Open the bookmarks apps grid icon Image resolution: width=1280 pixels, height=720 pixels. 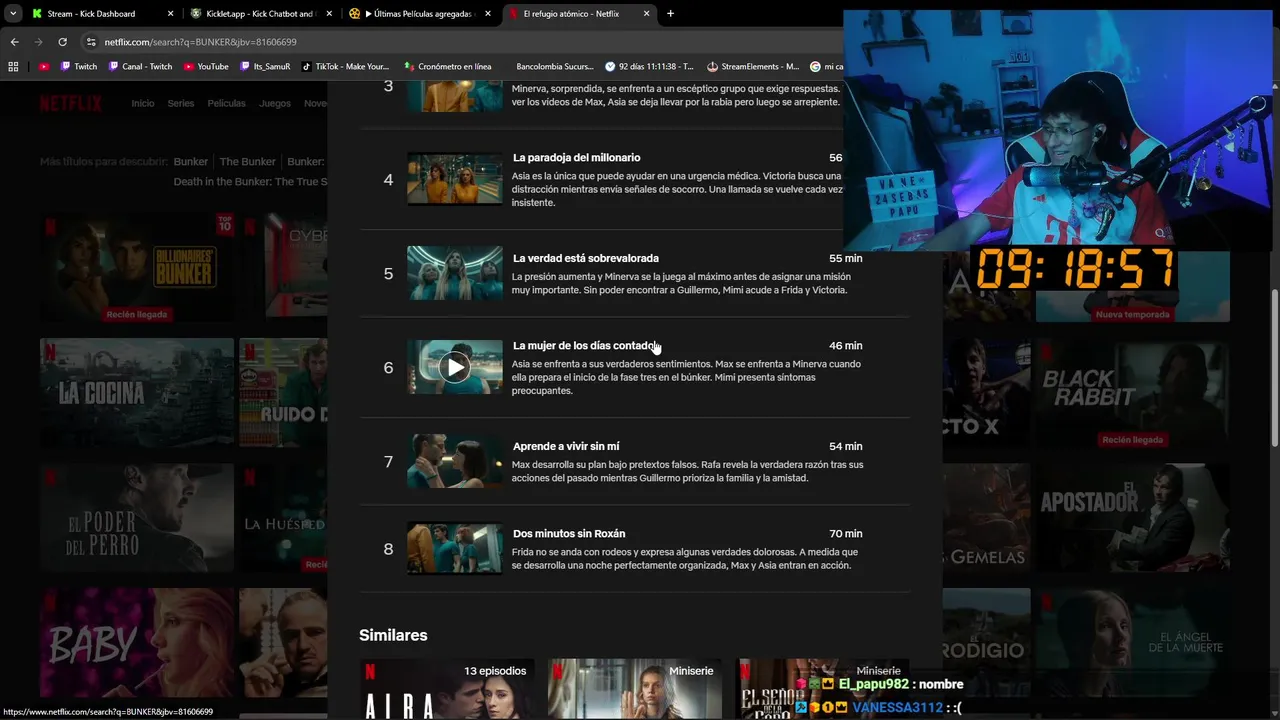(x=13, y=67)
